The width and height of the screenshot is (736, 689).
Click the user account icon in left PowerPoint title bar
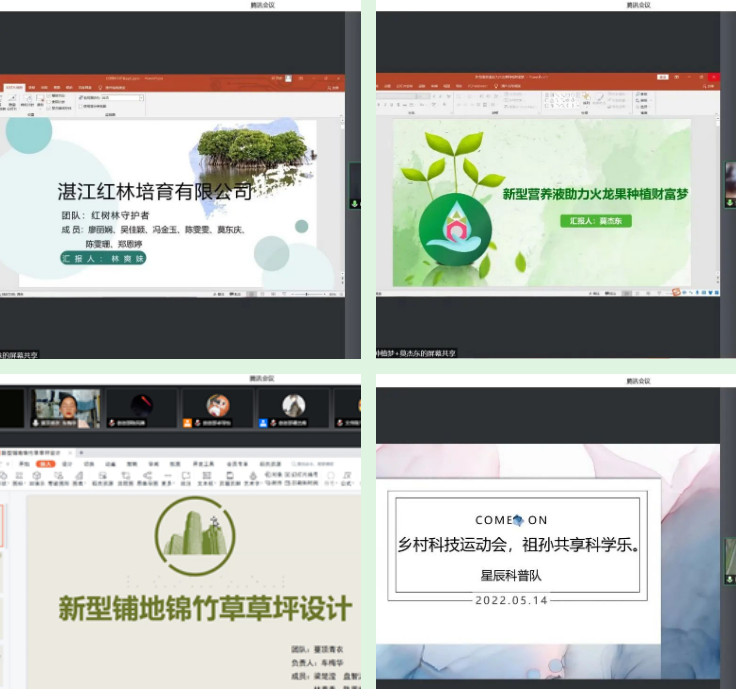[x=288, y=77]
